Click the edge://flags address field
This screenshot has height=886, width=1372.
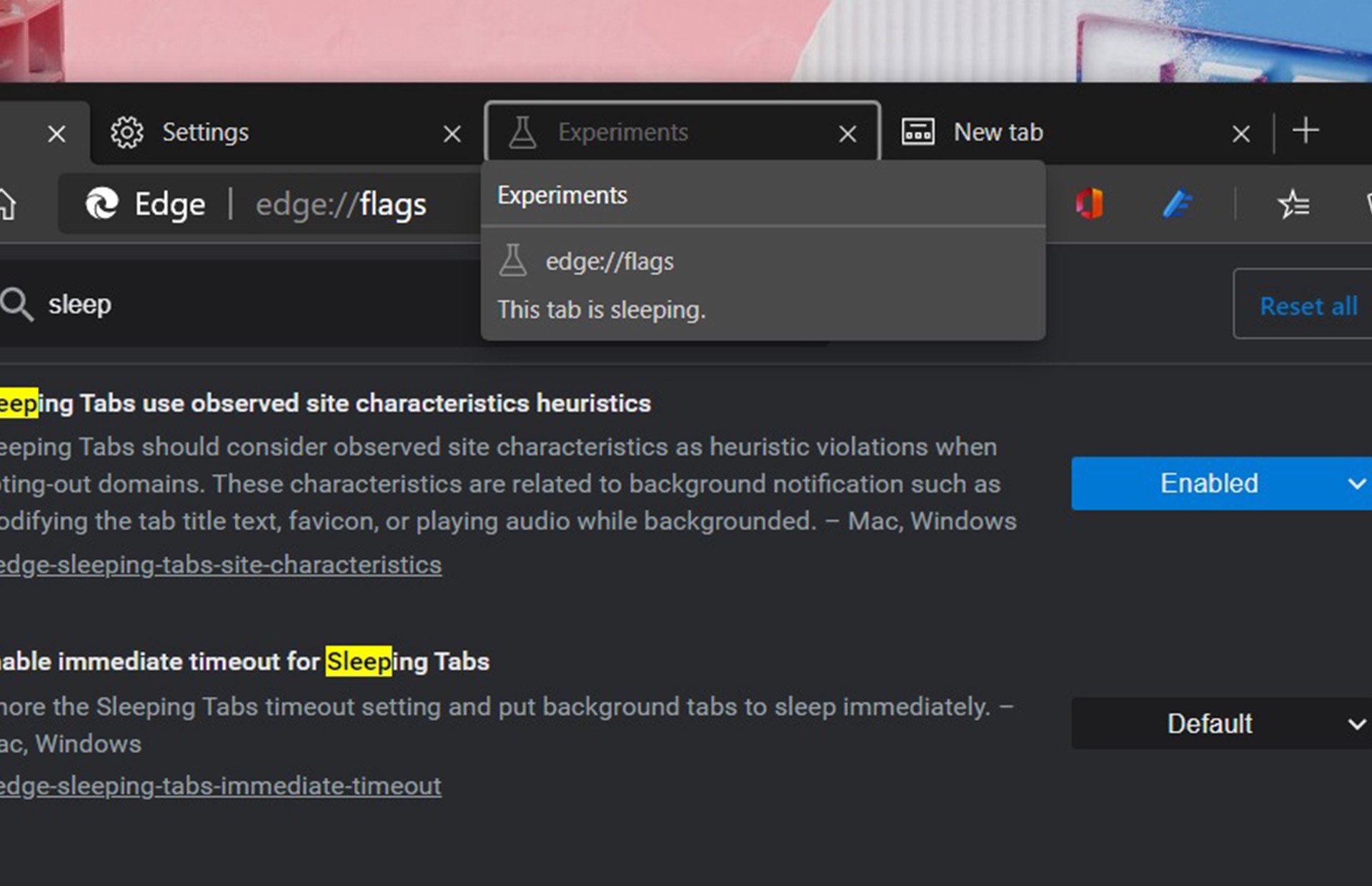point(341,205)
